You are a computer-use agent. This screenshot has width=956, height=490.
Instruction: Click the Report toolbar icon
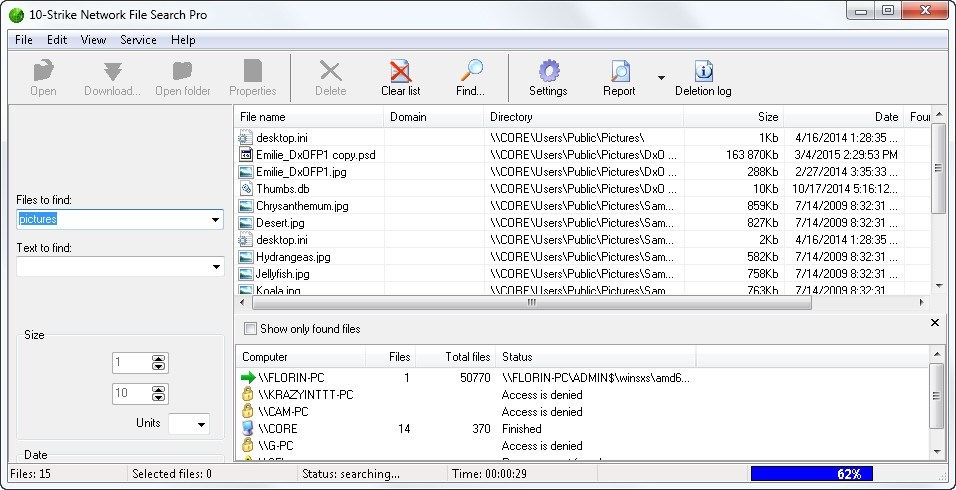point(620,71)
